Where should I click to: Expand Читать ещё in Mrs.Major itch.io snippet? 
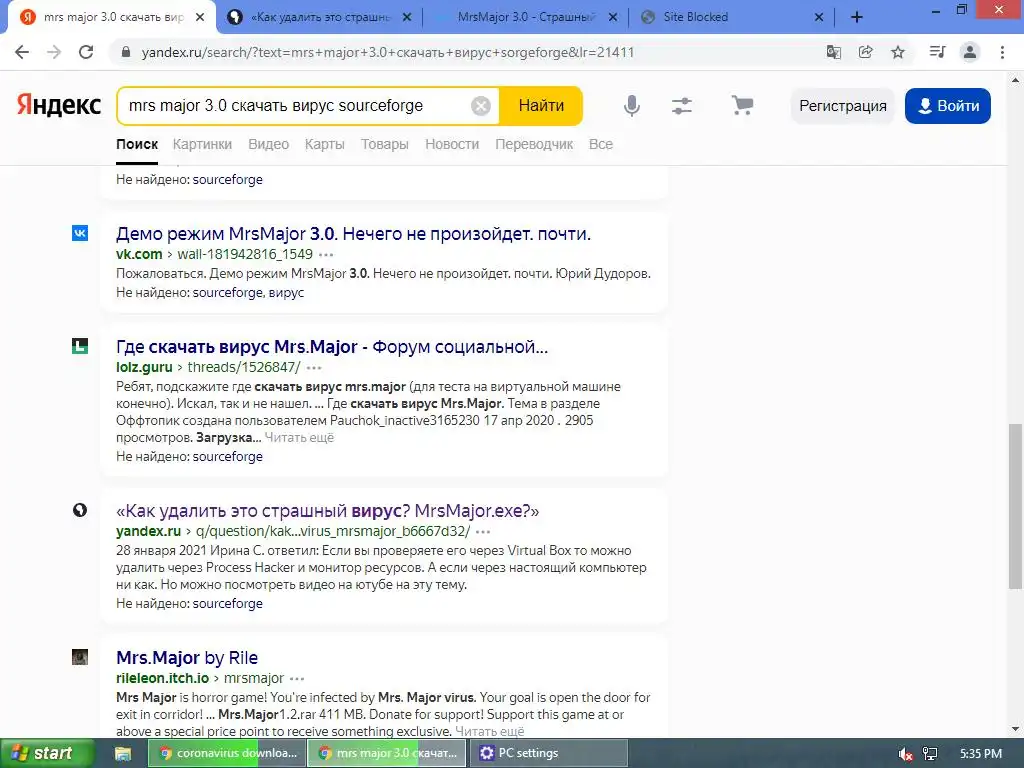tap(490, 731)
